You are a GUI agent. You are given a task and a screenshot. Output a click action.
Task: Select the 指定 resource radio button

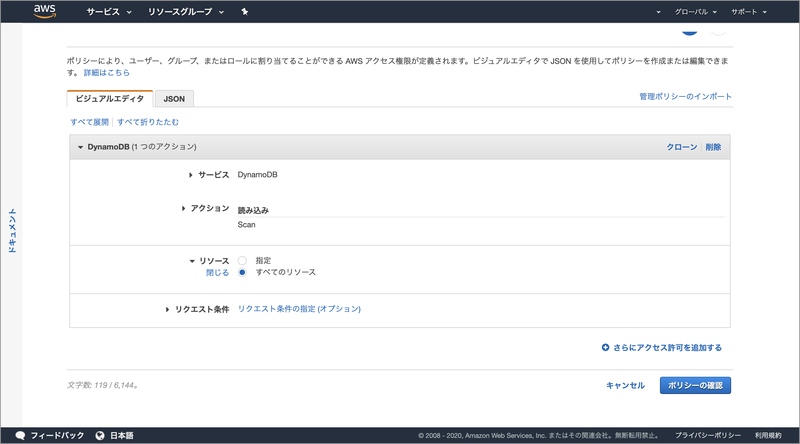coord(242,261)
